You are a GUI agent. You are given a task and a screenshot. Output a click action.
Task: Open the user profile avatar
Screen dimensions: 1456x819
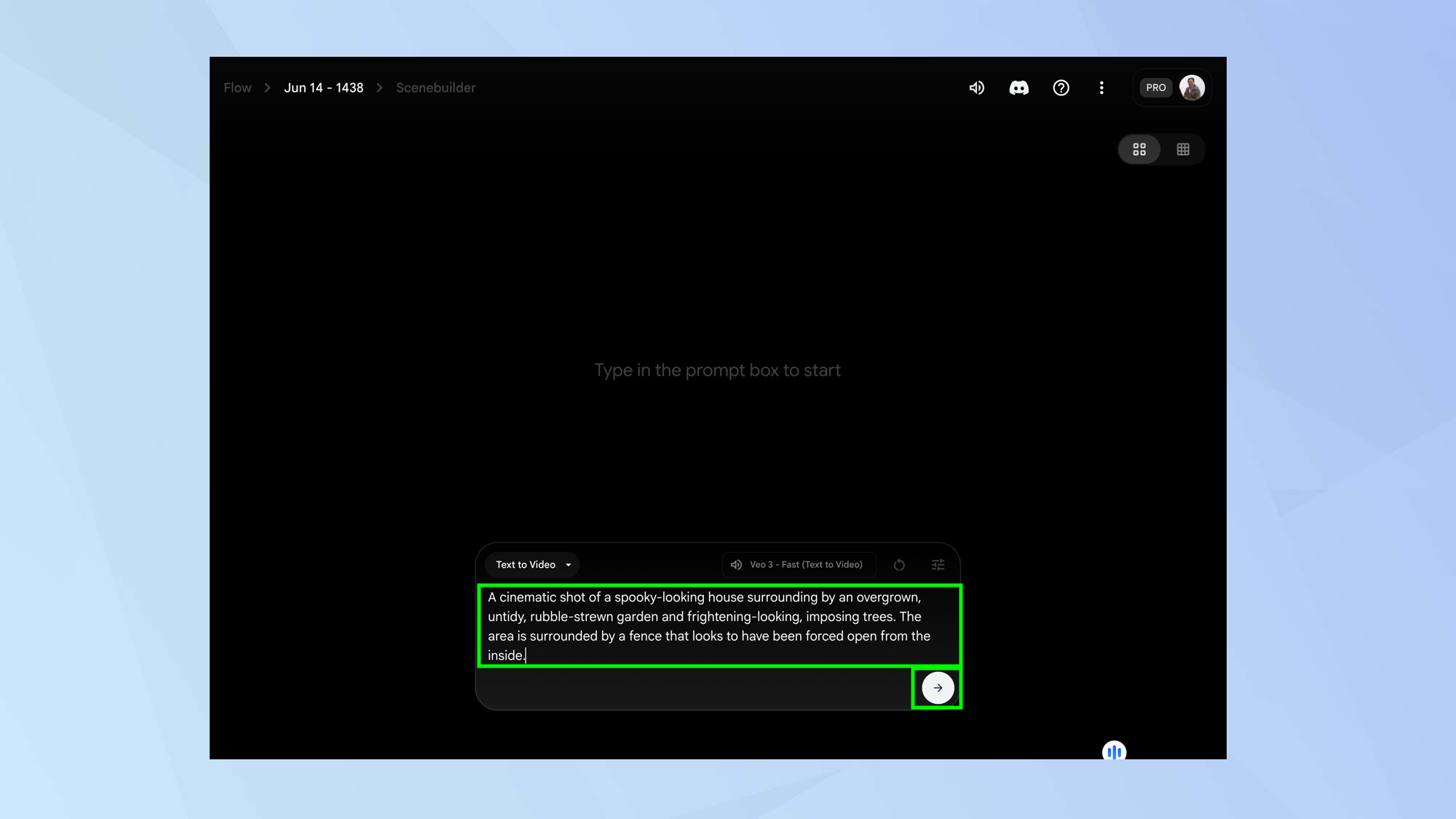[x=1192, y=88]
